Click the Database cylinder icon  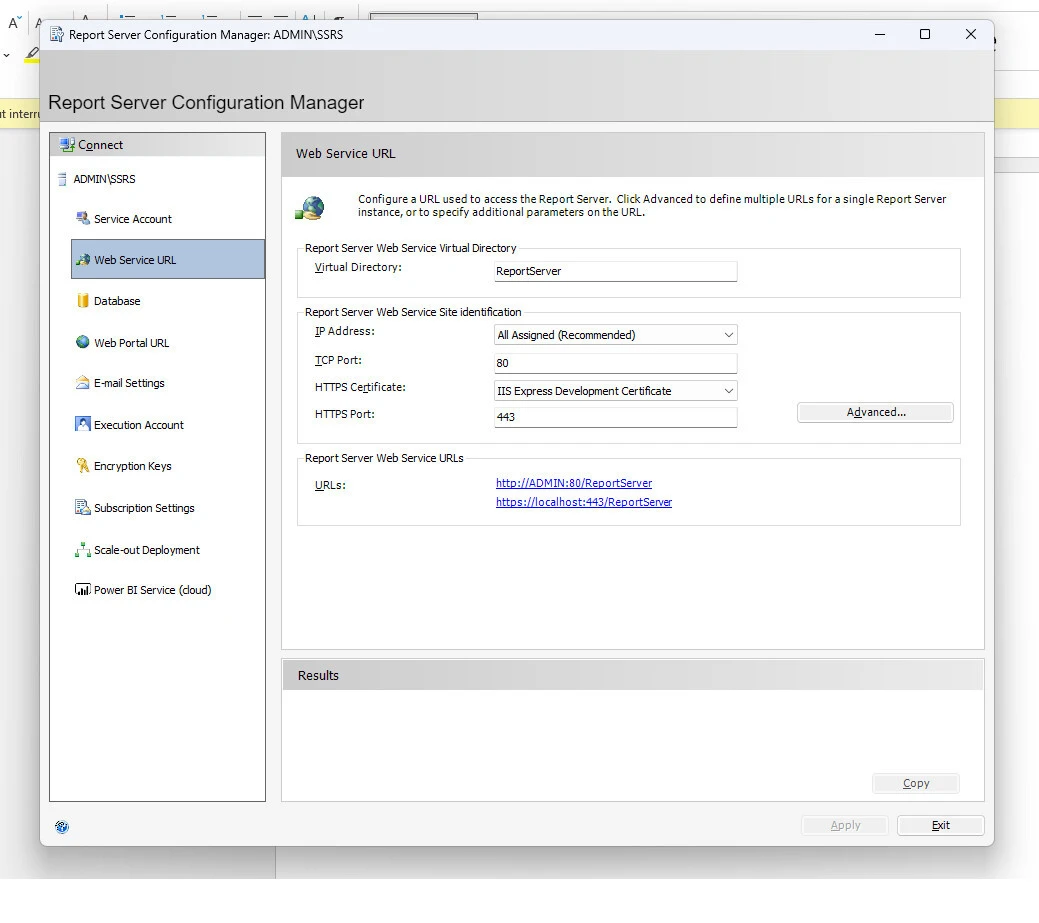point(83,300)
